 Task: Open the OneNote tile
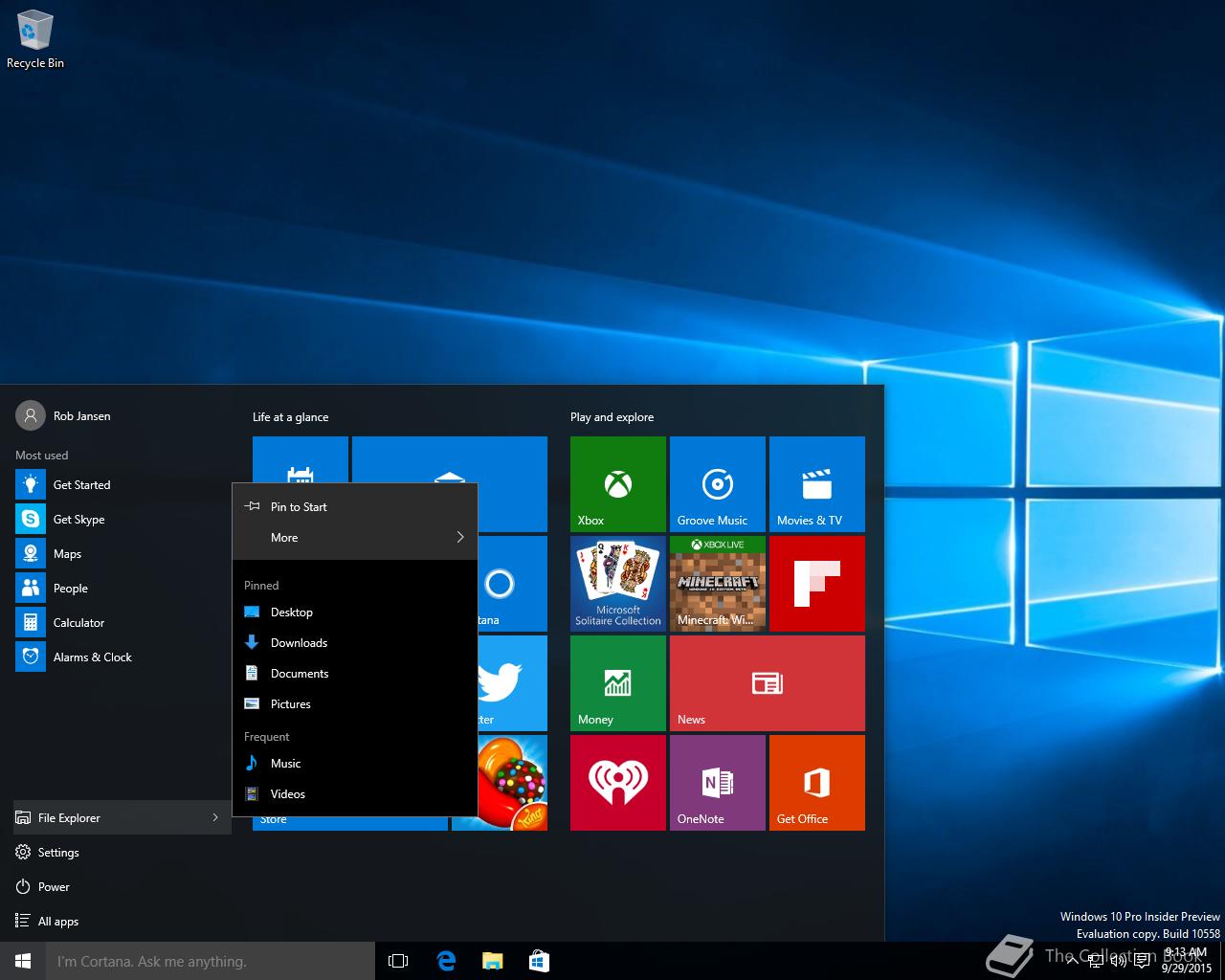click(x=718, y=783)
